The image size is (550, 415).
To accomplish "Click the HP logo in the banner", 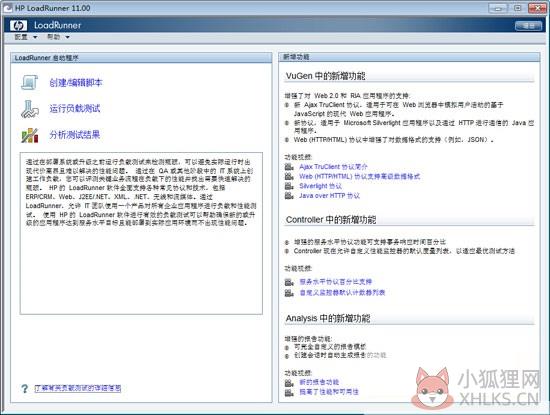I will click(18, 25).
